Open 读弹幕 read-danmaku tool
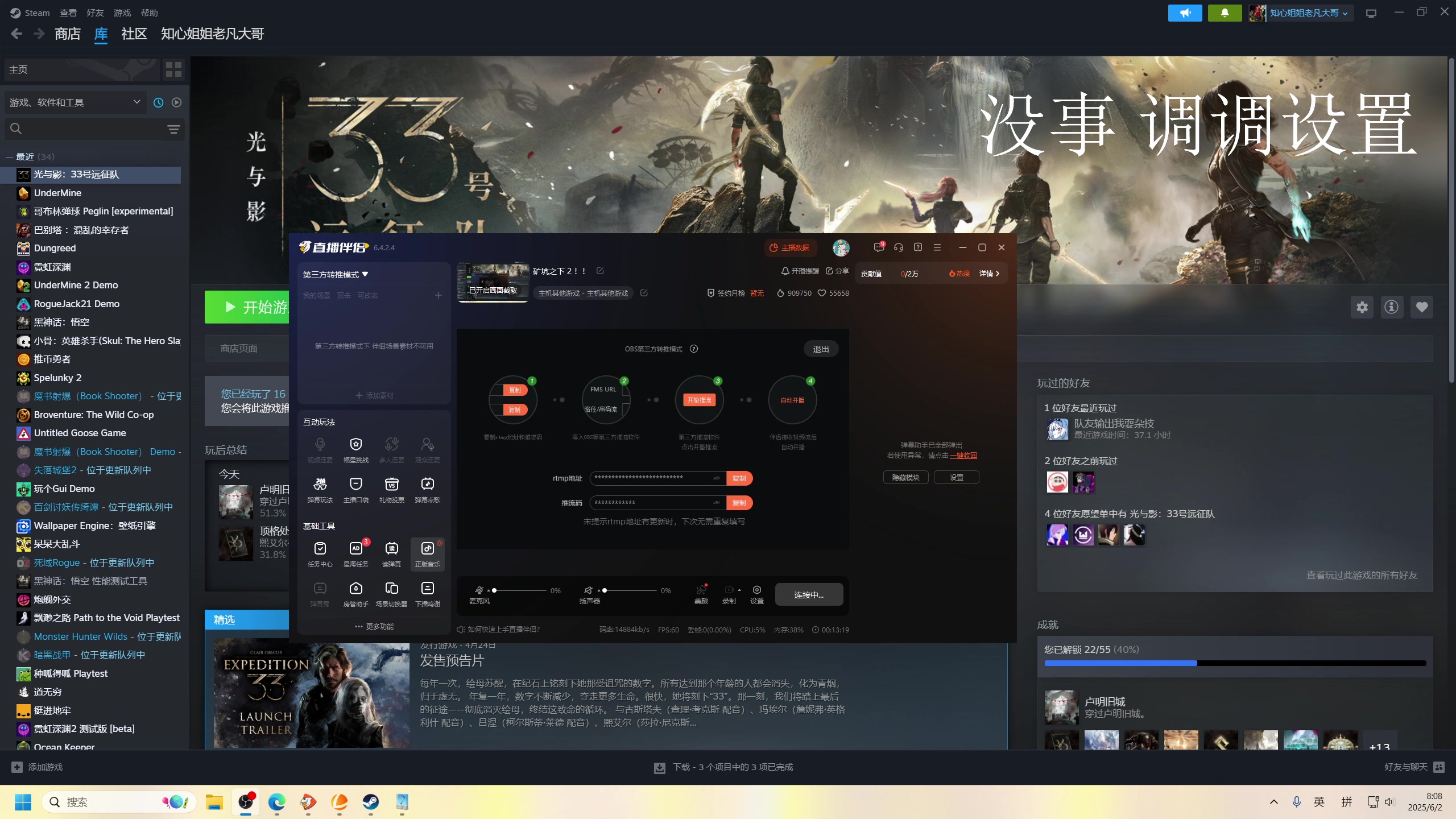 point(392,554)
